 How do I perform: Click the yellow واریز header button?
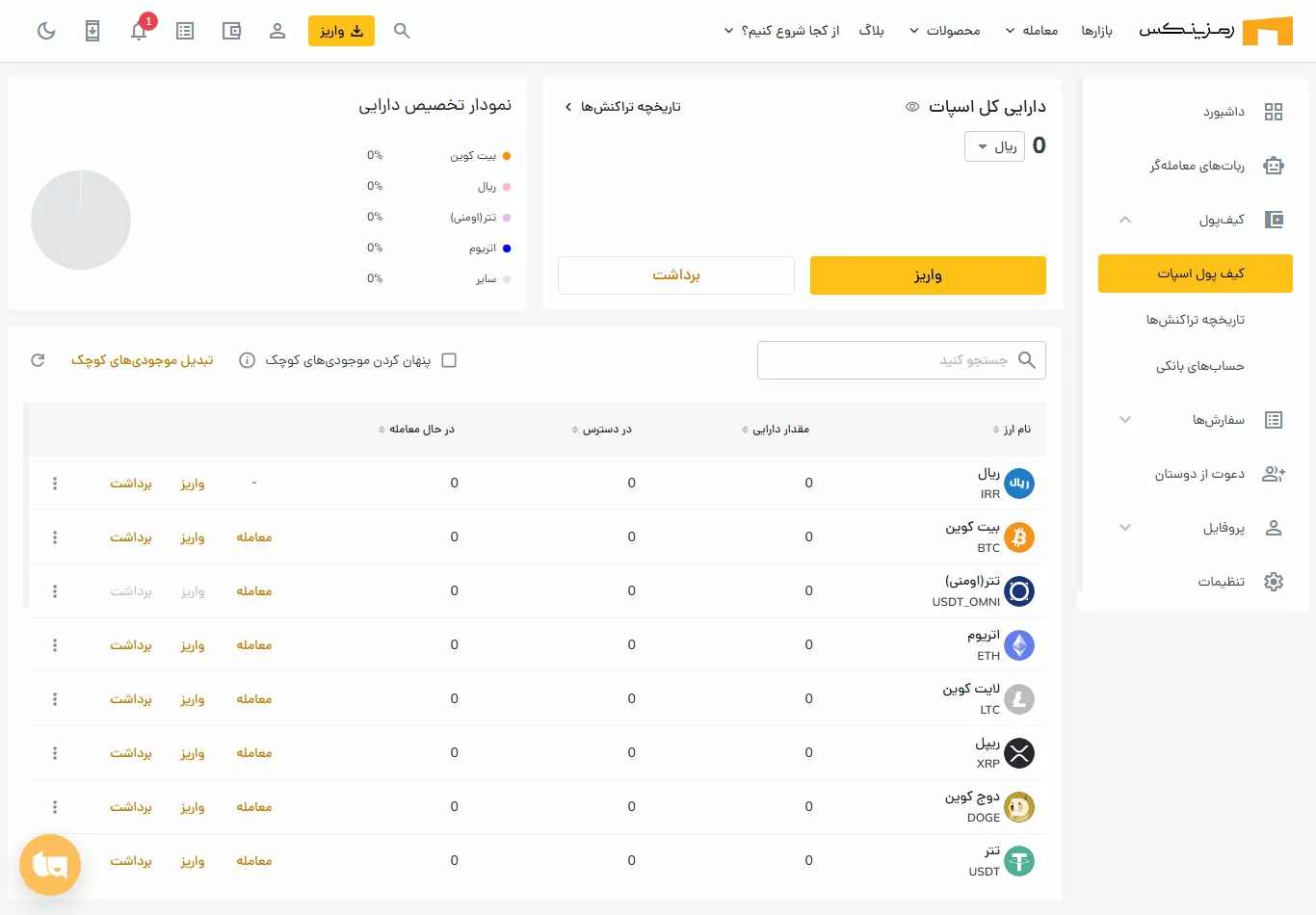click(x=341, y=31)
